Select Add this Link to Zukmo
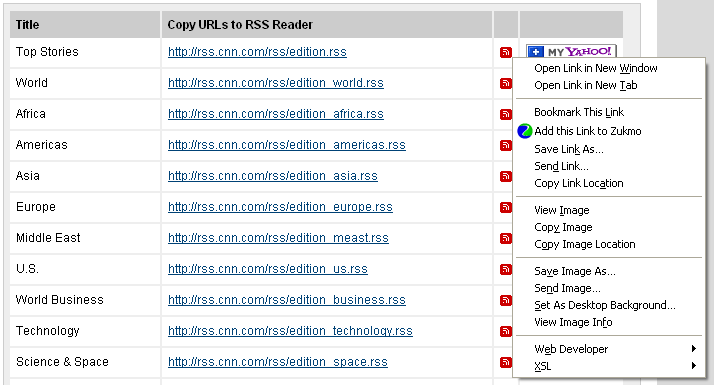This screenshot has height=385, width=714. [x=608, y=131]
